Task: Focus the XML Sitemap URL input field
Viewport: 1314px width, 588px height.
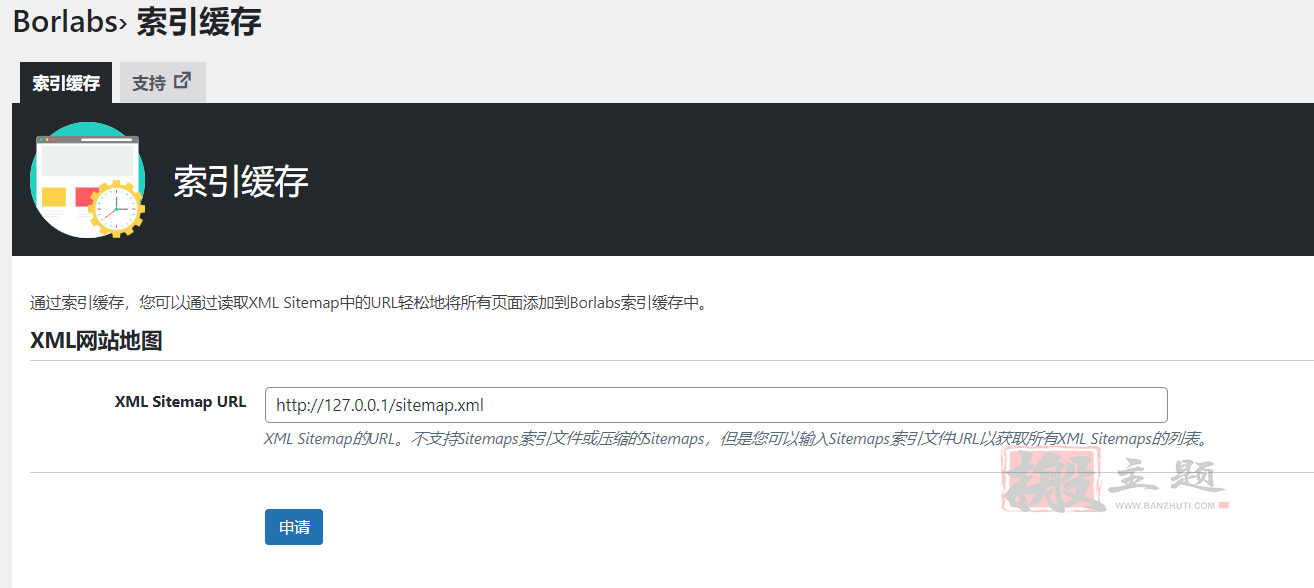Action: coord(716,405)
